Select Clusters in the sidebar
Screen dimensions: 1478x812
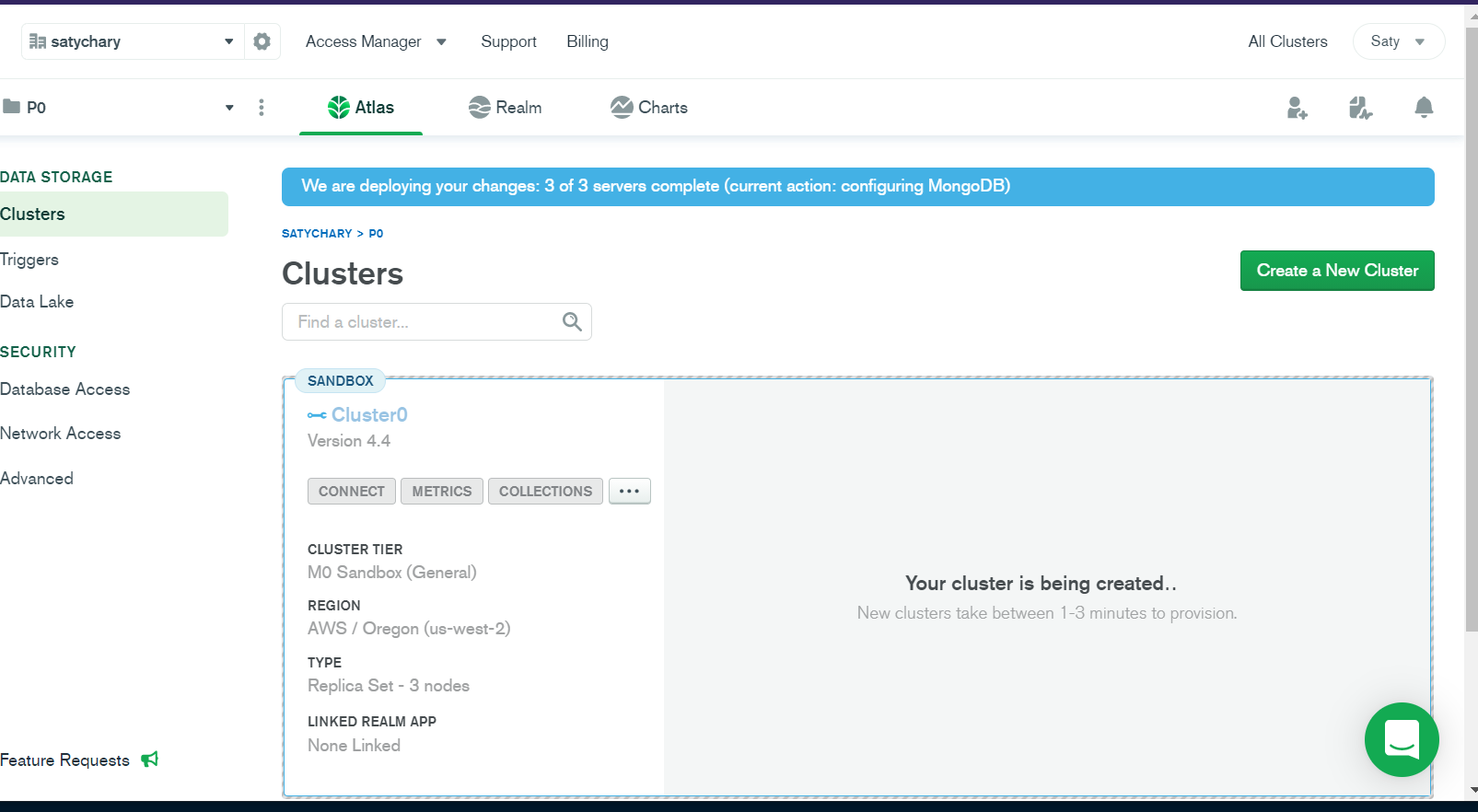[x=114, y=214]
